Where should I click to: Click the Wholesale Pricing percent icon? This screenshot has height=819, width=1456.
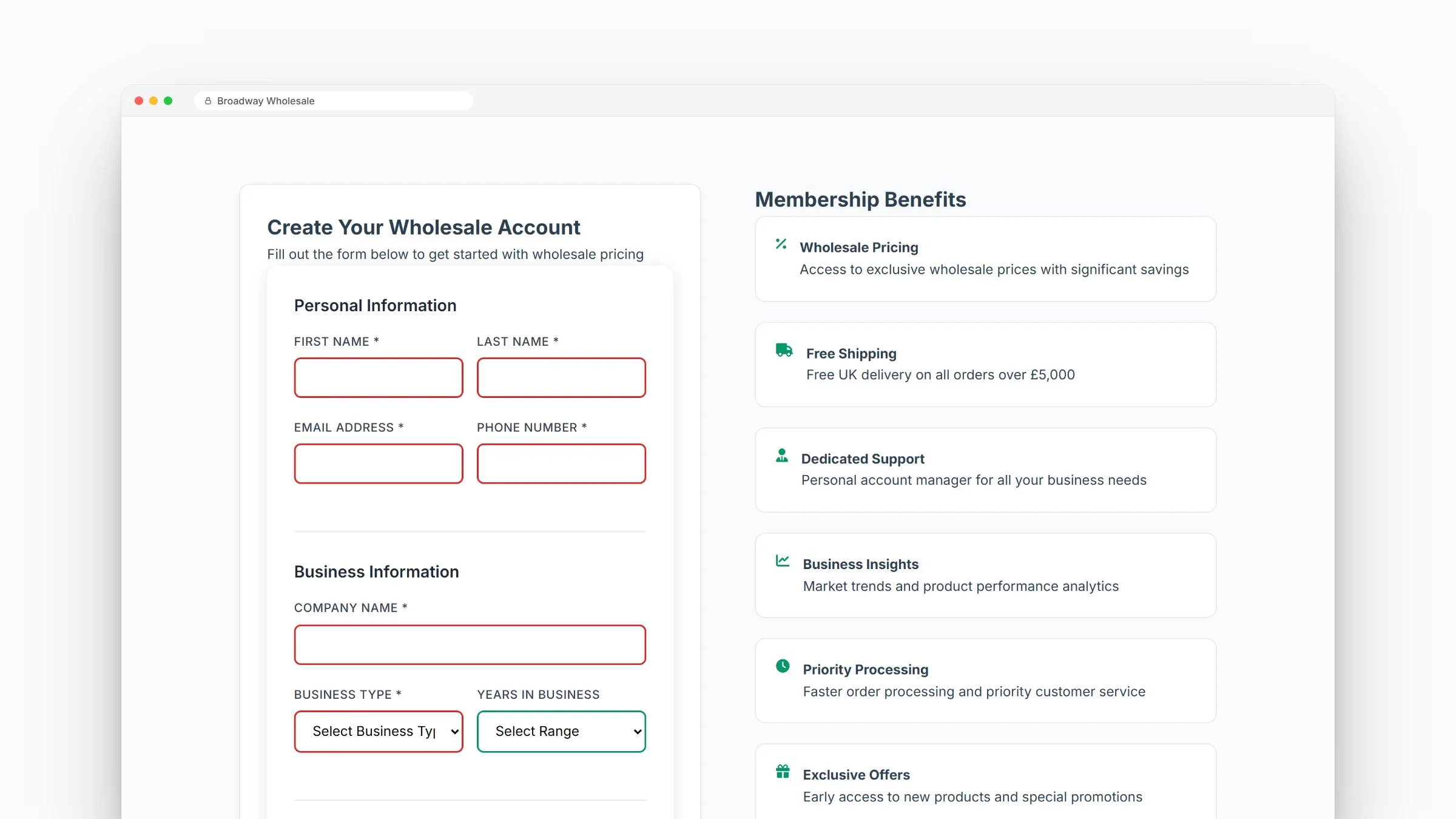tap(781, 244)
